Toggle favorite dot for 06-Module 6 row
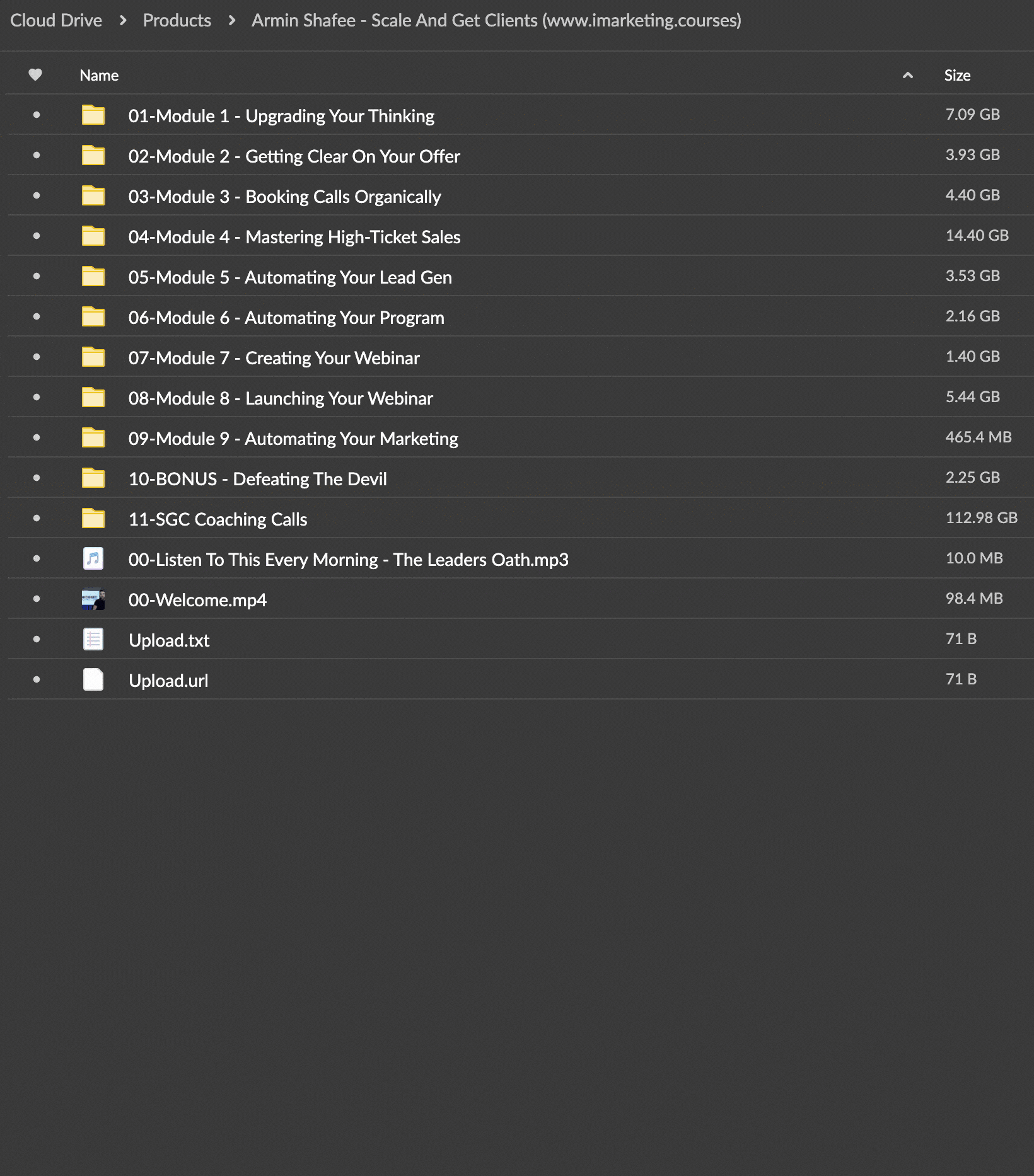1034x1176 pixels. (x=37, y=317)
